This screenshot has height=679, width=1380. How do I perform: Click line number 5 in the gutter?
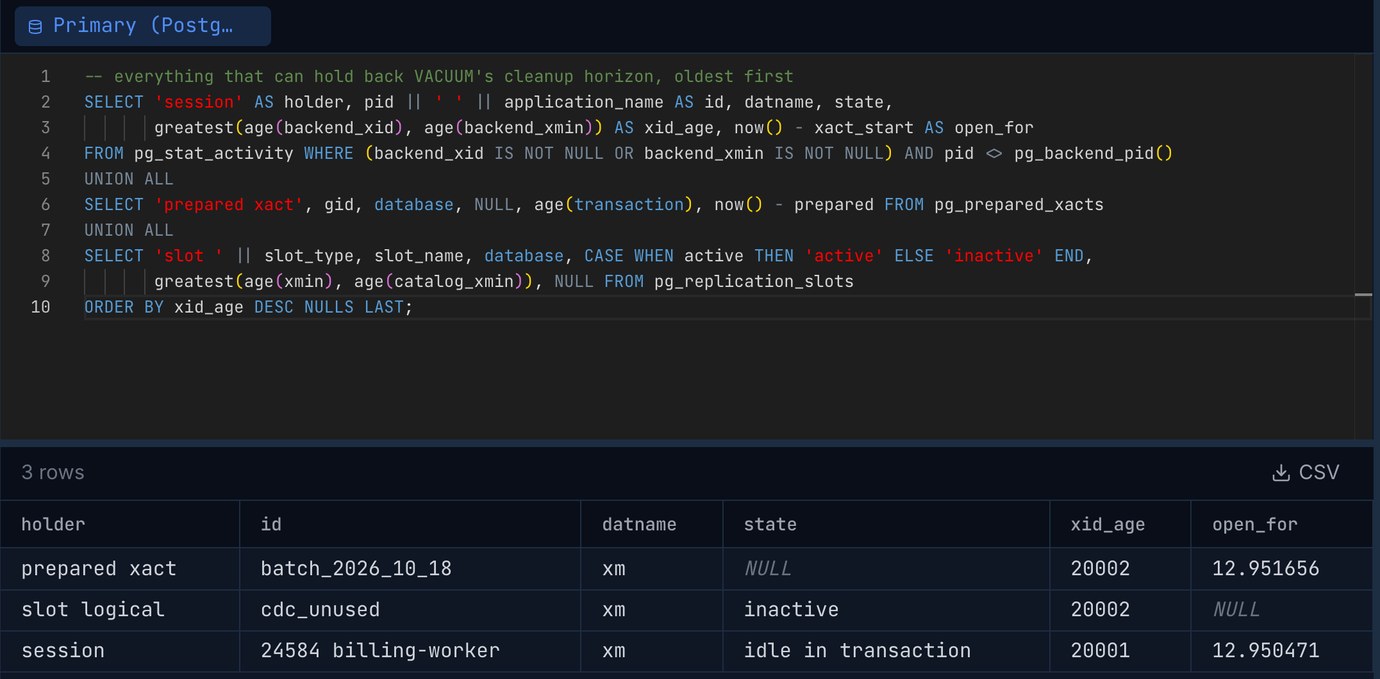(45, 179)
